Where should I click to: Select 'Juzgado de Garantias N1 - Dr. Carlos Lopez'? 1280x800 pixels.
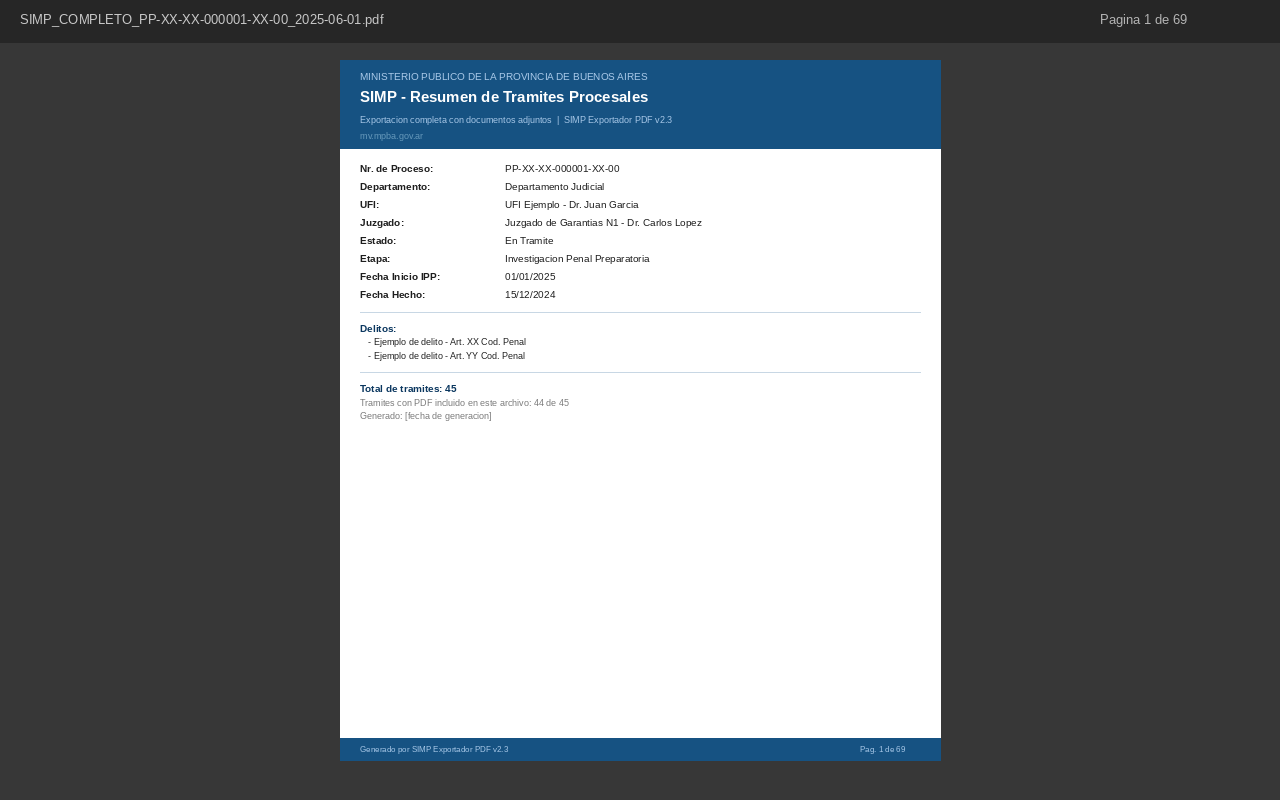tap(603, 223)
